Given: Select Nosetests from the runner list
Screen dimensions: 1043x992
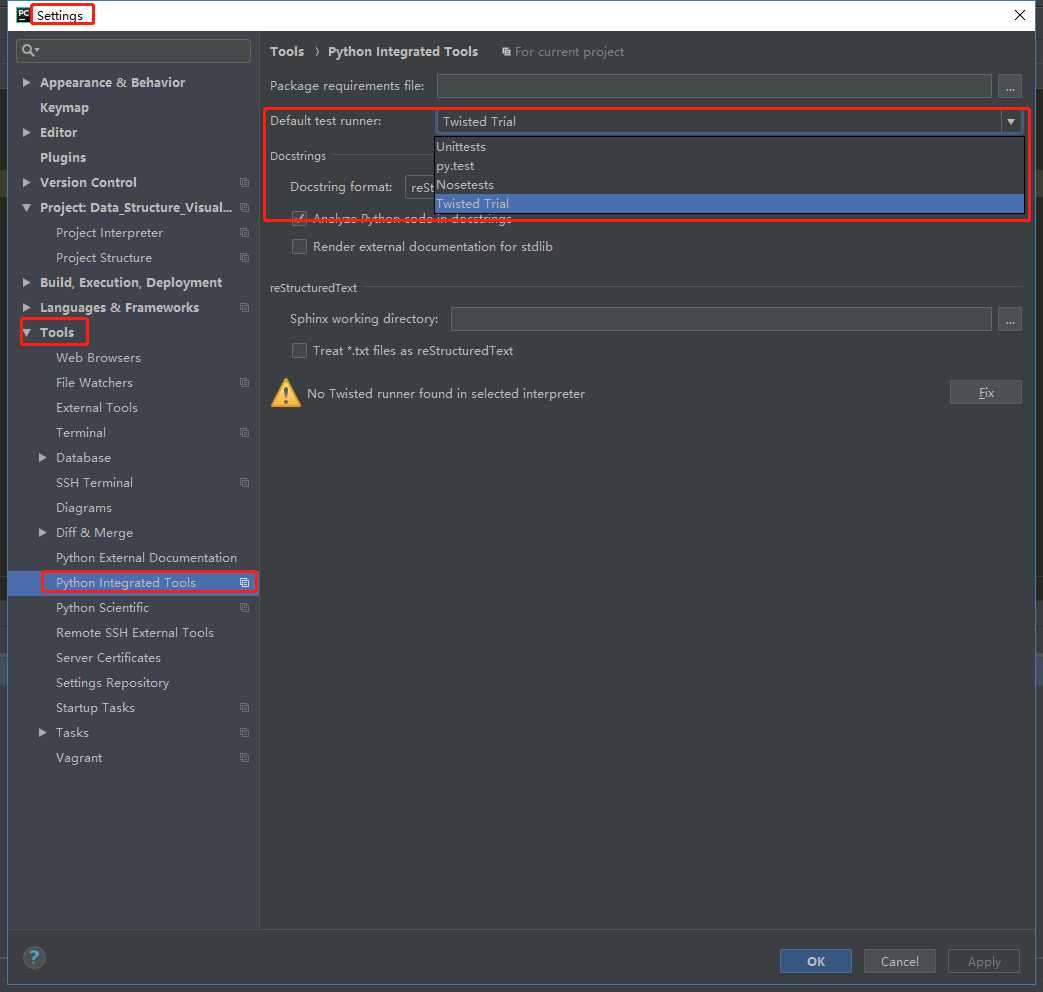Looking at the screenshot, I should pyautogui.click(x=729, y=185).
